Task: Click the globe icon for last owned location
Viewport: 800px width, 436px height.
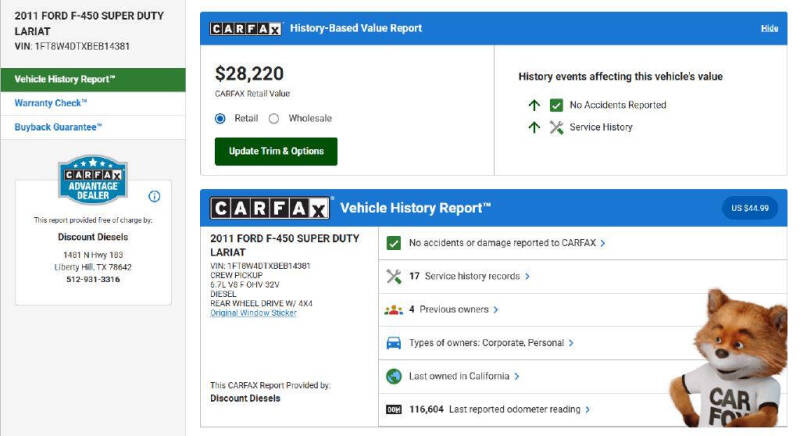Action: 393,376
